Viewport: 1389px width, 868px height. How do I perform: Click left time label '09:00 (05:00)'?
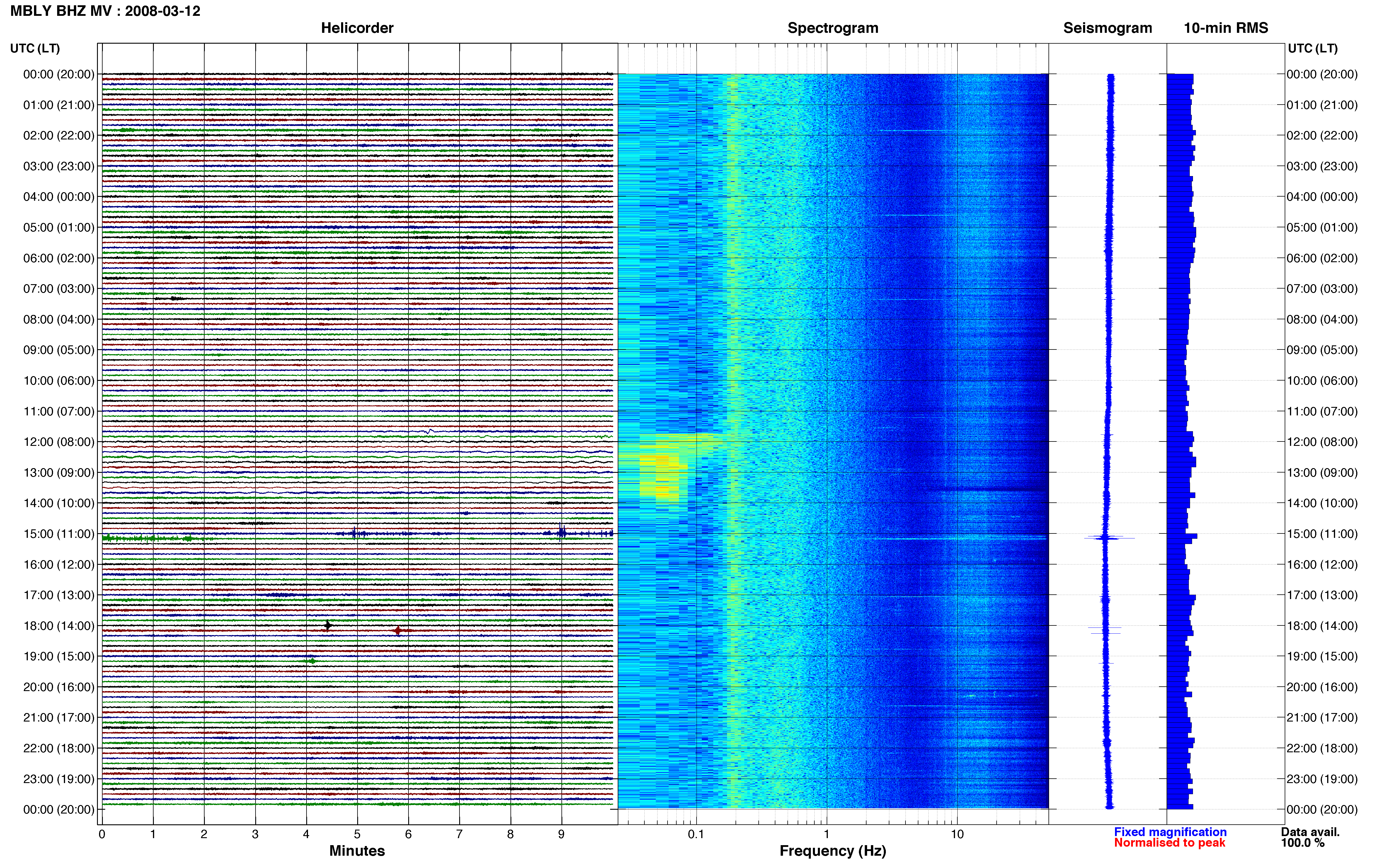click(x=59, y=350)
